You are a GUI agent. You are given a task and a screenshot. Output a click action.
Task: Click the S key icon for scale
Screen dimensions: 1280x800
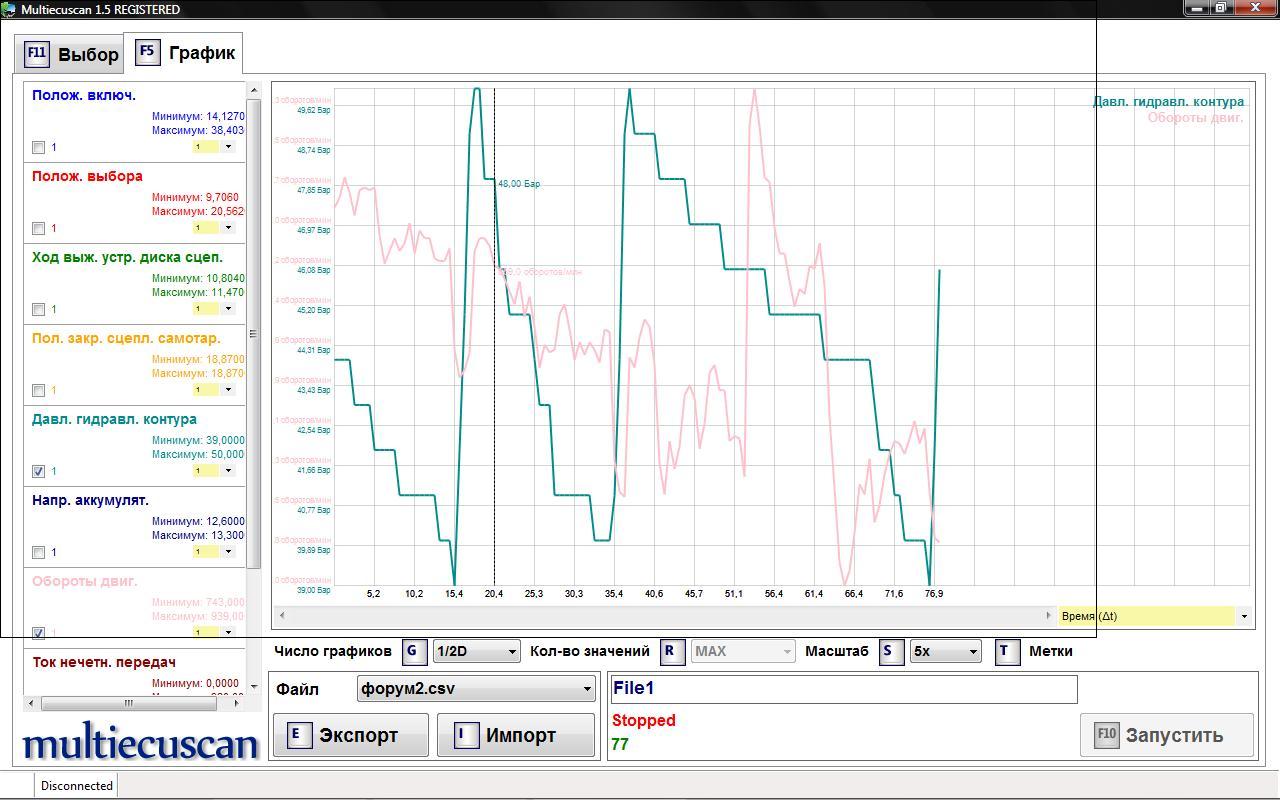887,652
